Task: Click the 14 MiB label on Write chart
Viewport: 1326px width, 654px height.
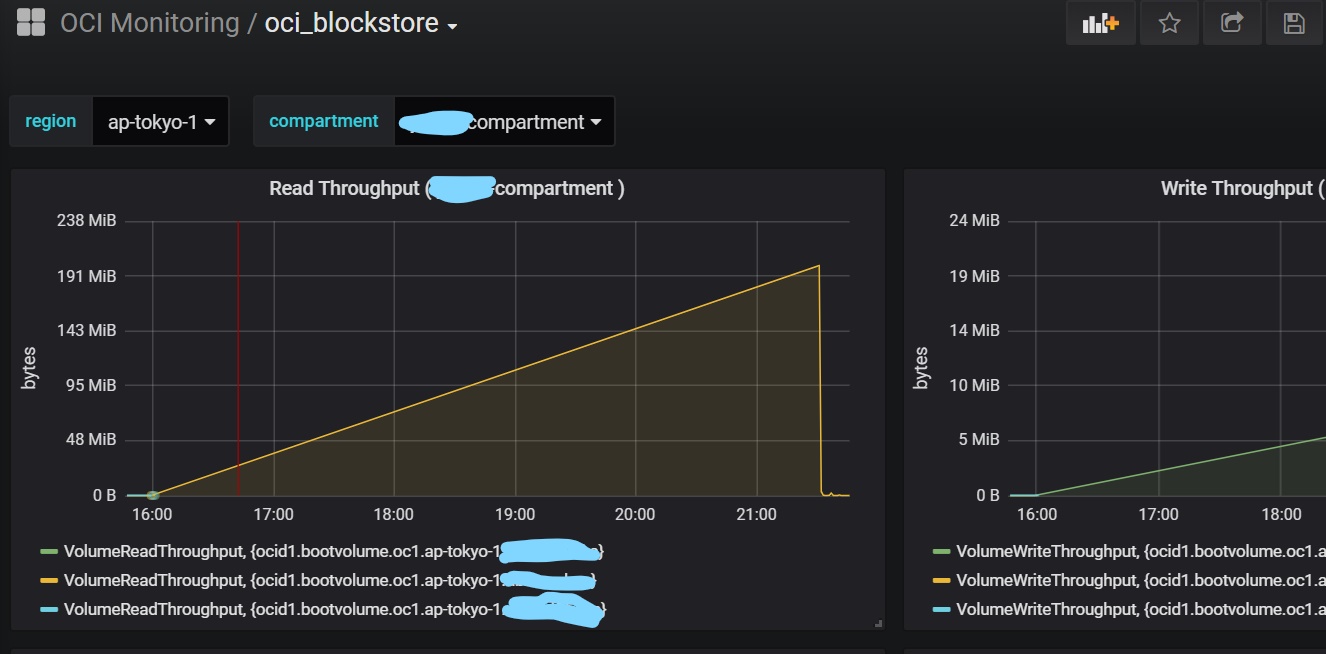Action: (x=975, y=330)
